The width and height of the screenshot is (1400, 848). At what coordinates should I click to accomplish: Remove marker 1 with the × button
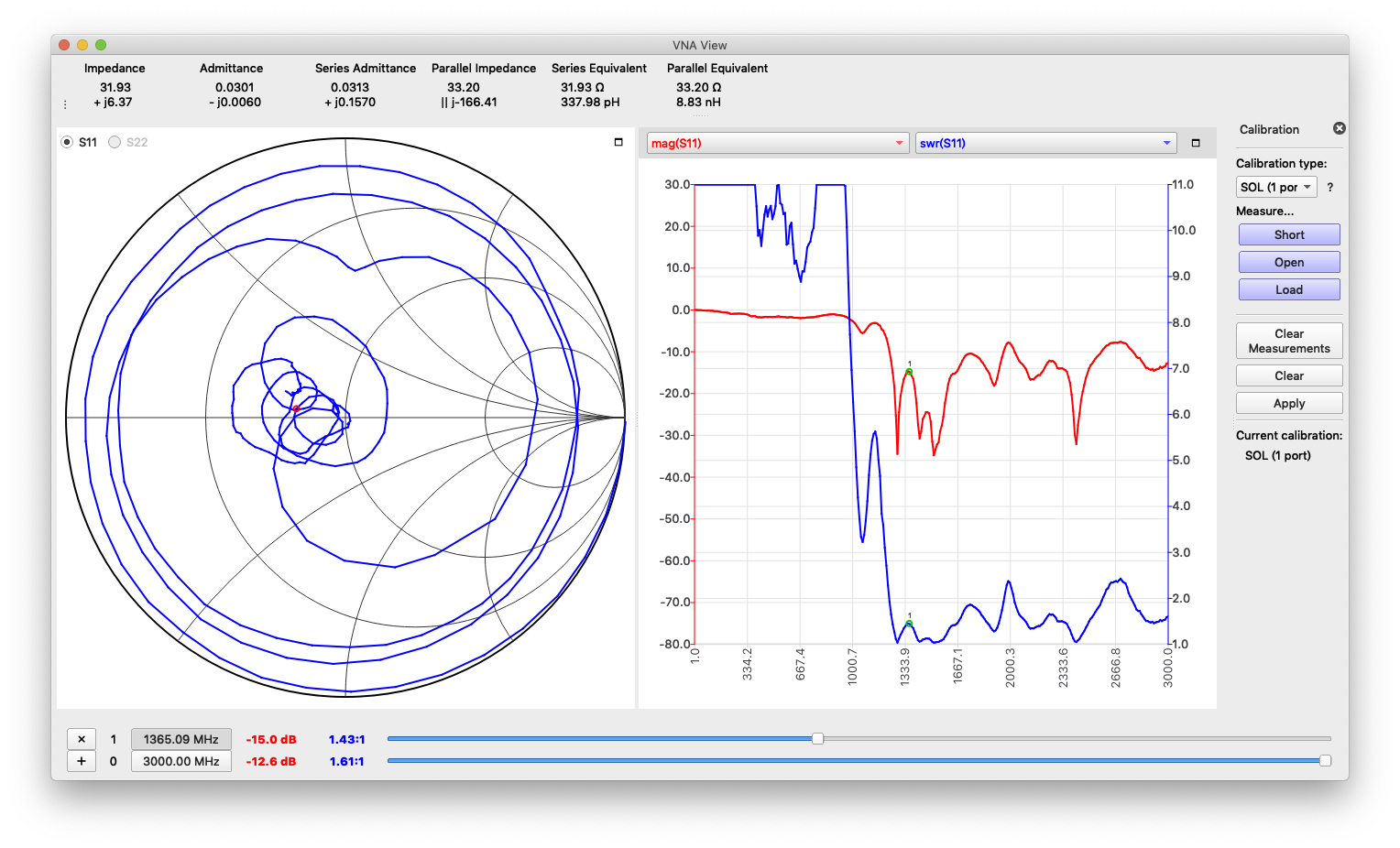pyautogui.click(x=82, y=739)
